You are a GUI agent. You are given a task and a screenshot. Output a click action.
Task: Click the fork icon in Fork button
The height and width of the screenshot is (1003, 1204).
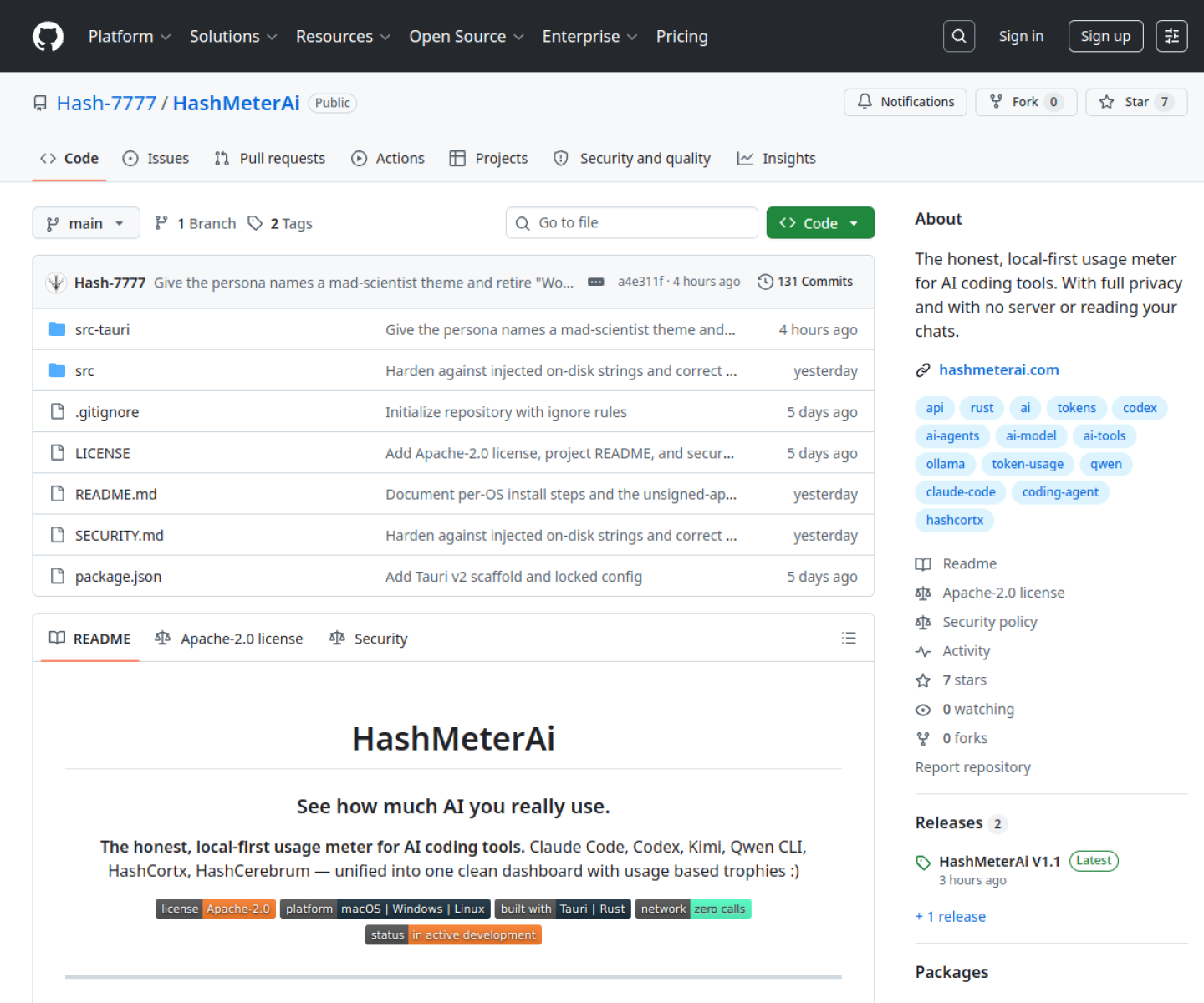(997, 102)
